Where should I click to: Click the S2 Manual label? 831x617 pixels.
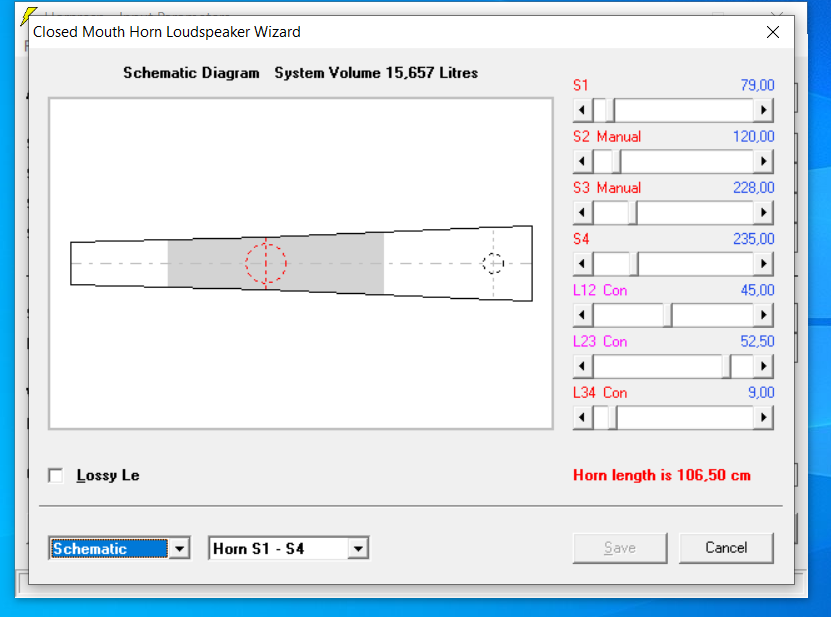tap(607, 137)
